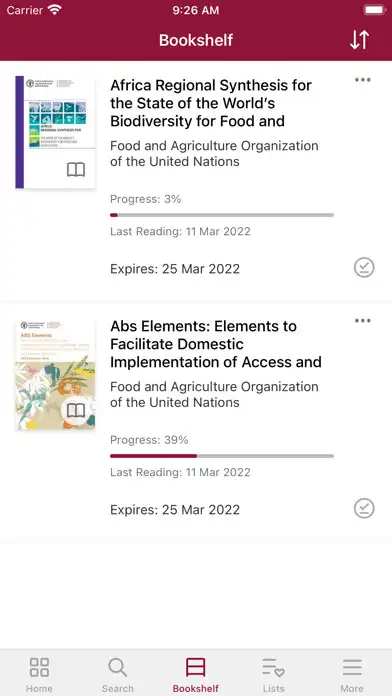Go to the Search tab
The width and height of the screenshot is (392, 696).
pos(118,674)
